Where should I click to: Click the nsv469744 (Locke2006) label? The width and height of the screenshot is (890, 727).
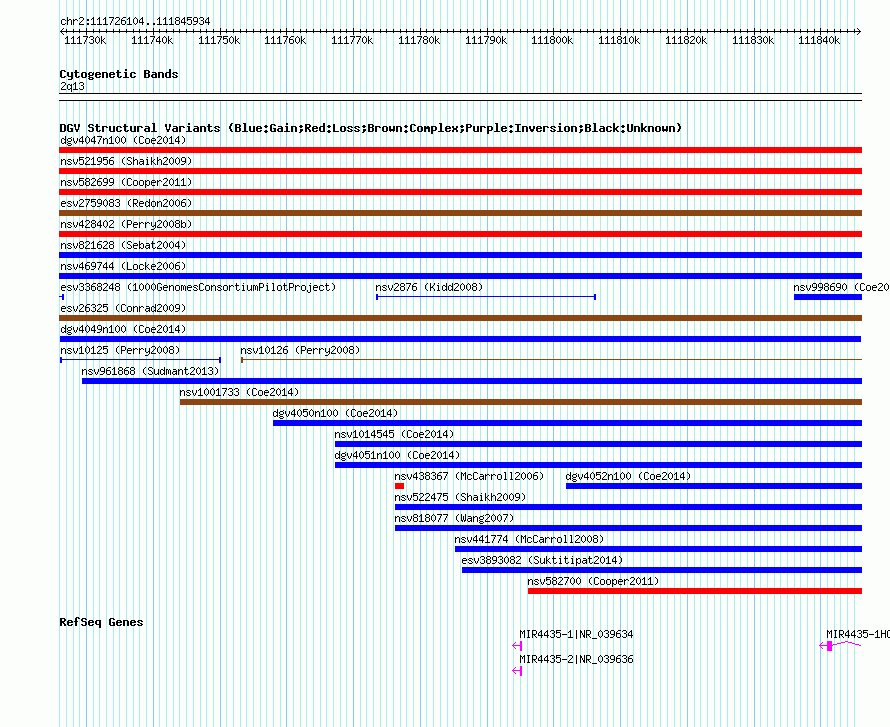click(123, 266)
